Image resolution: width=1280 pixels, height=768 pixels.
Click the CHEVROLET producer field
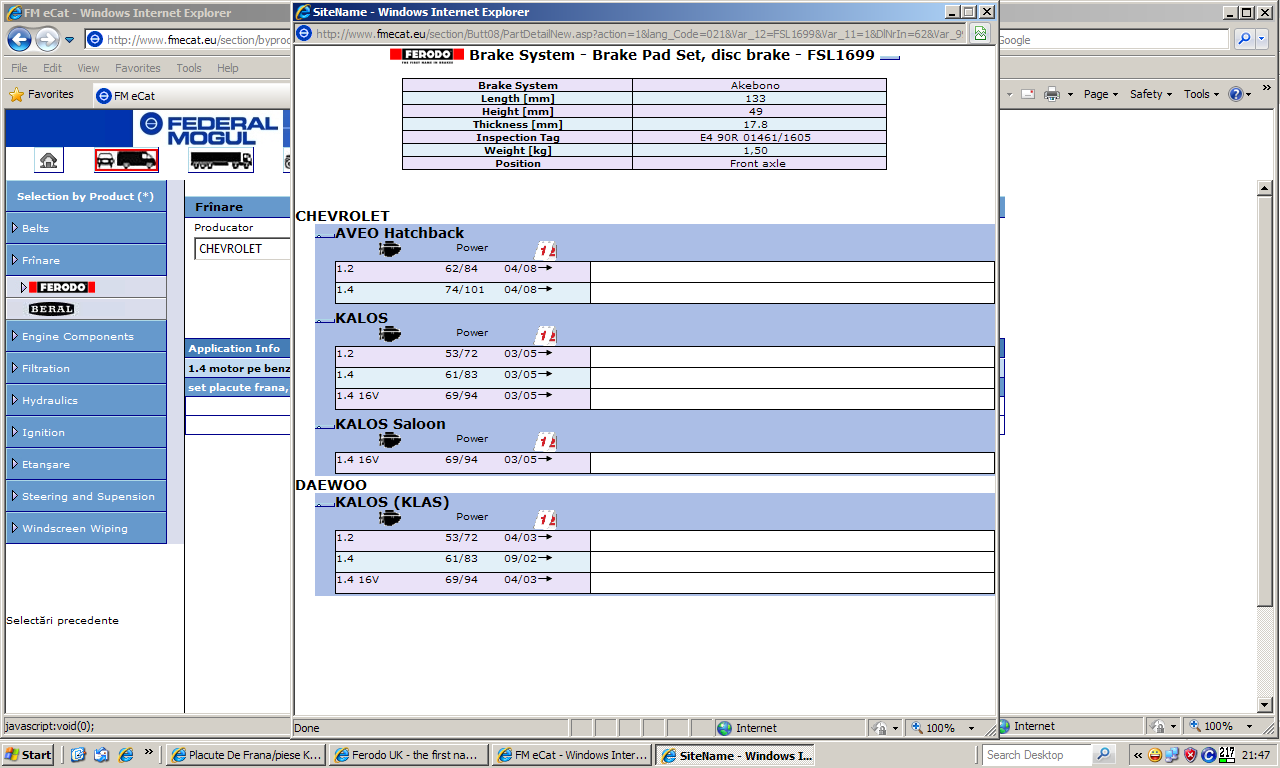(x=243, y=249)
